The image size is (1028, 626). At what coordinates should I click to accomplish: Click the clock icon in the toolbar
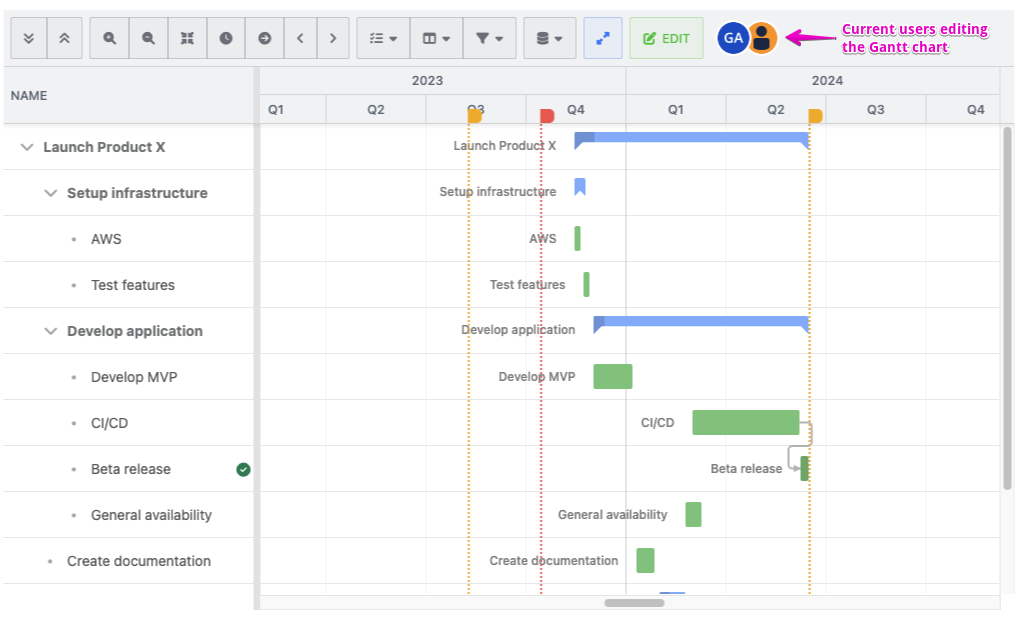(226, 38)
